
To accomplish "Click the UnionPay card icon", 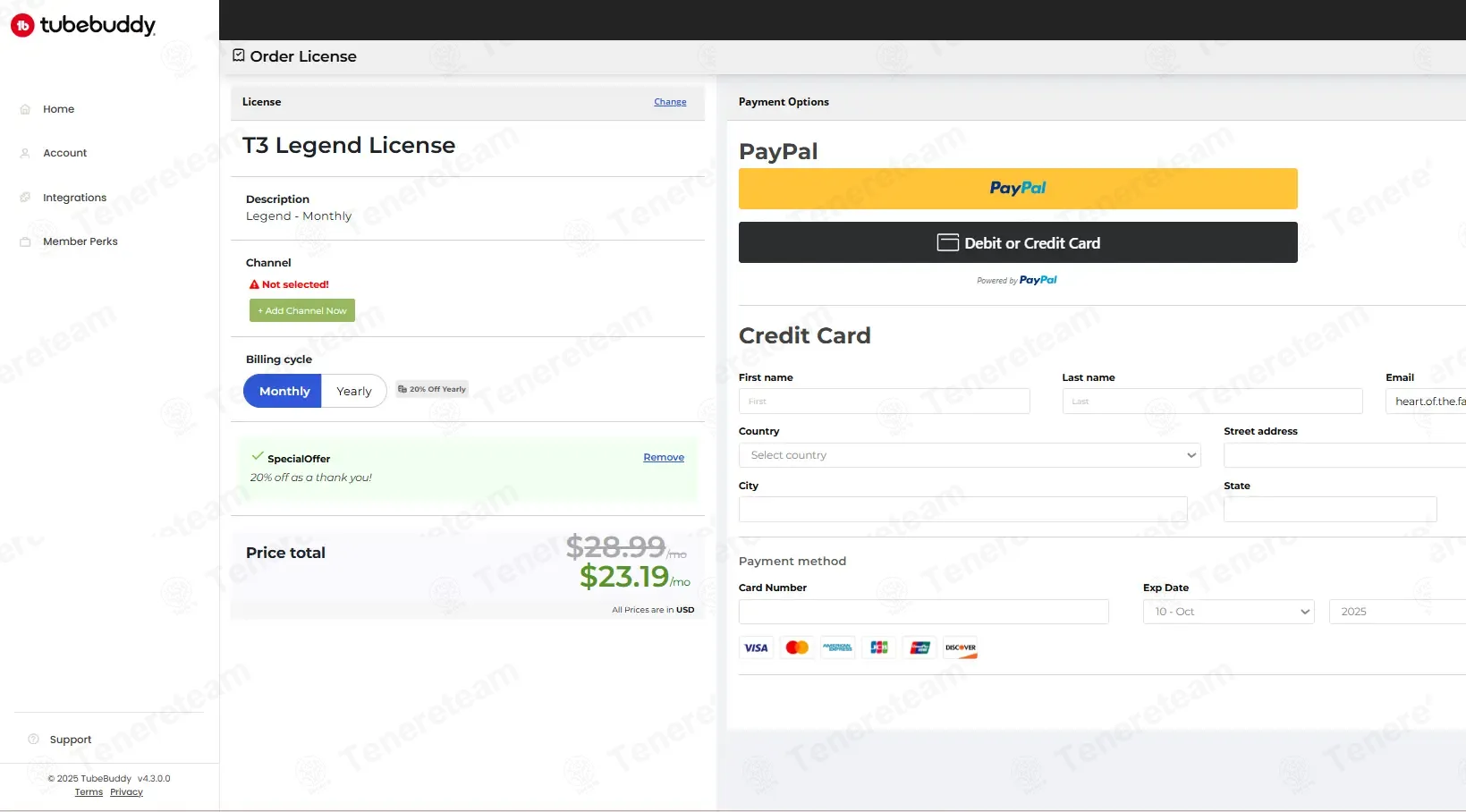I will pyautogui.click(x=919, y=647).
